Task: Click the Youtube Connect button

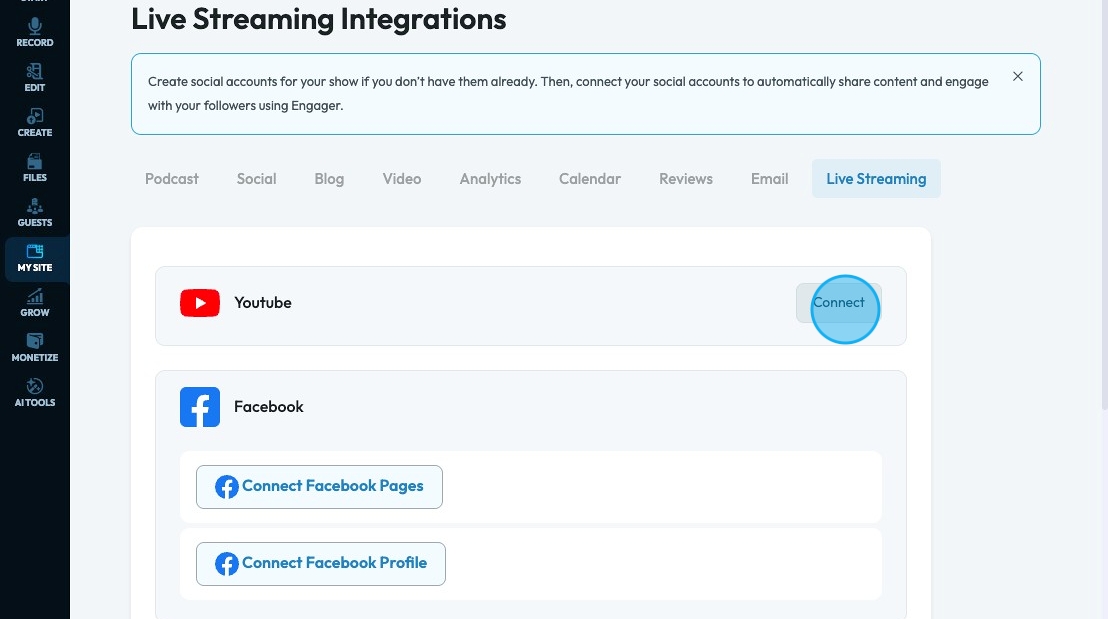Action: [838, 303]
